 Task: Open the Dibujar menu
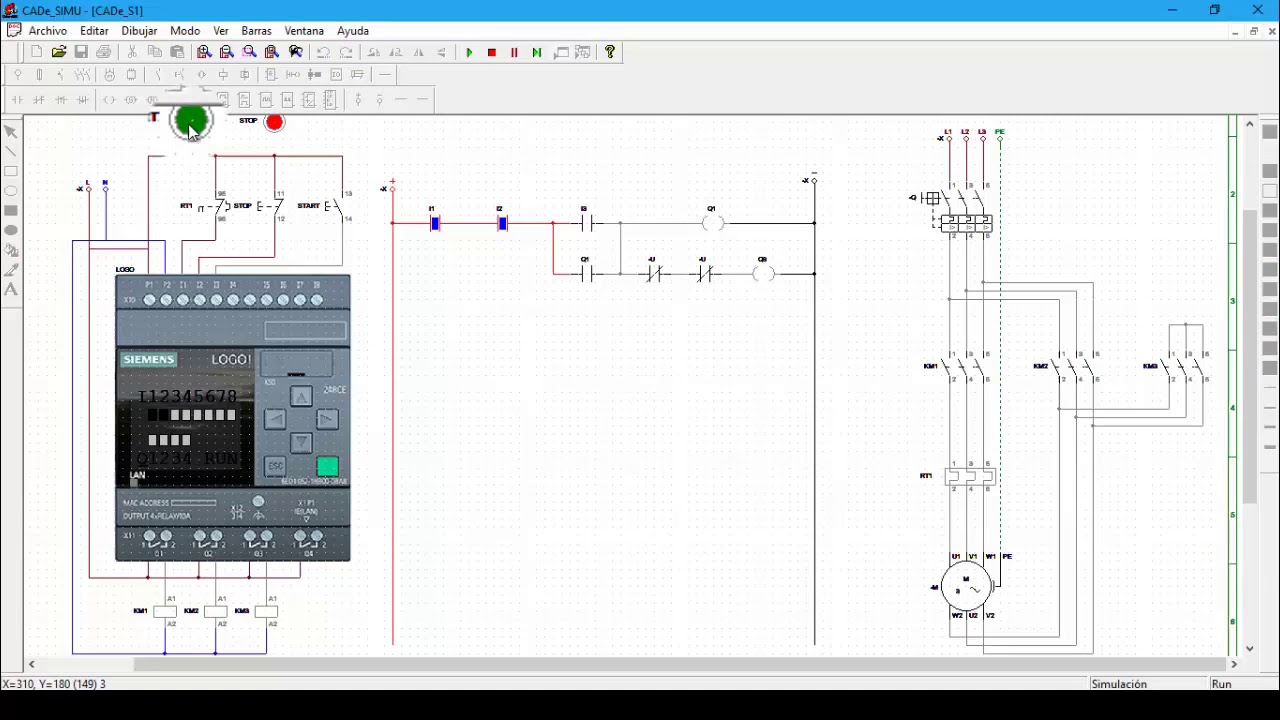pos(139,31)
